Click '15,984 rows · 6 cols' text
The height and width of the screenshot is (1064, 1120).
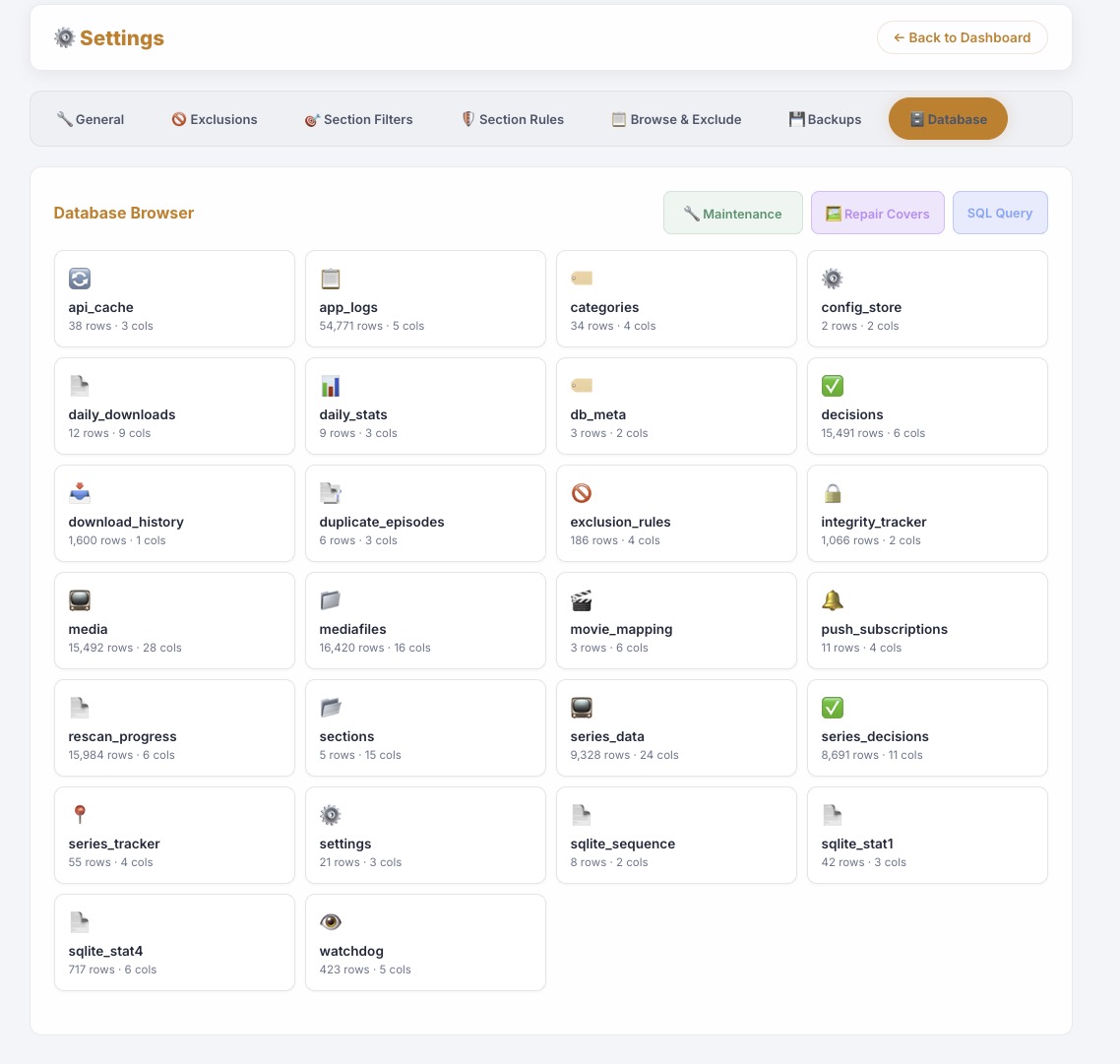pyautogui.click(x=121, y=755)
